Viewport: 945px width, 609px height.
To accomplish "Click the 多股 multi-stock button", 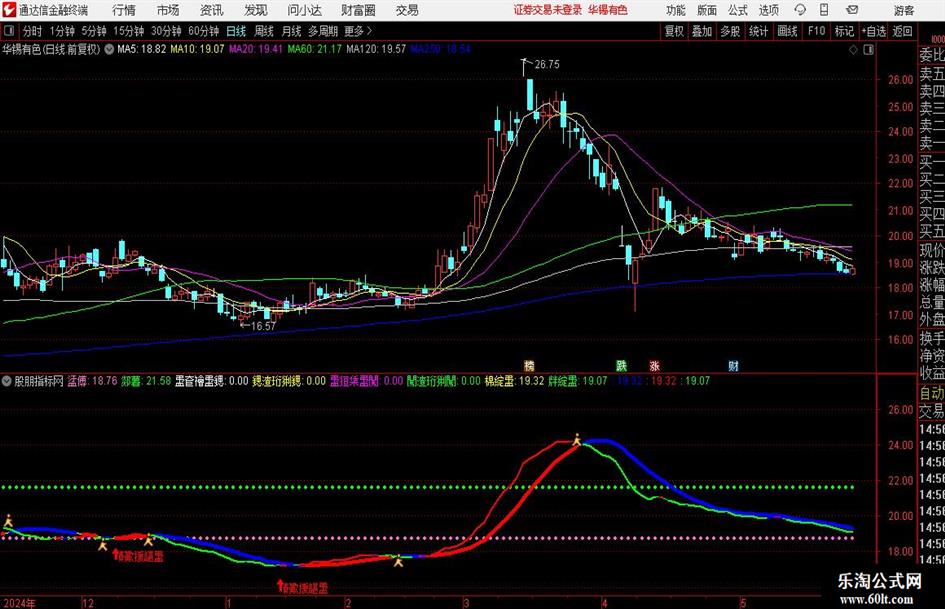I will coord(730,31).
